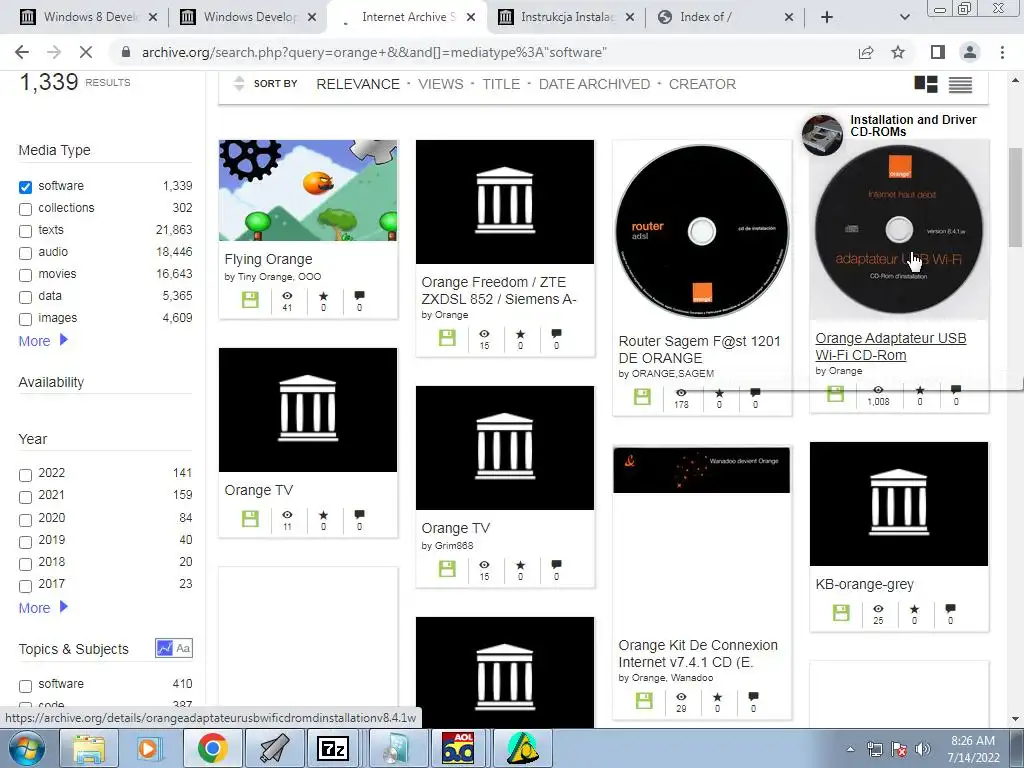Toggle sort order arrows beside SORT BY

[239, 84]
